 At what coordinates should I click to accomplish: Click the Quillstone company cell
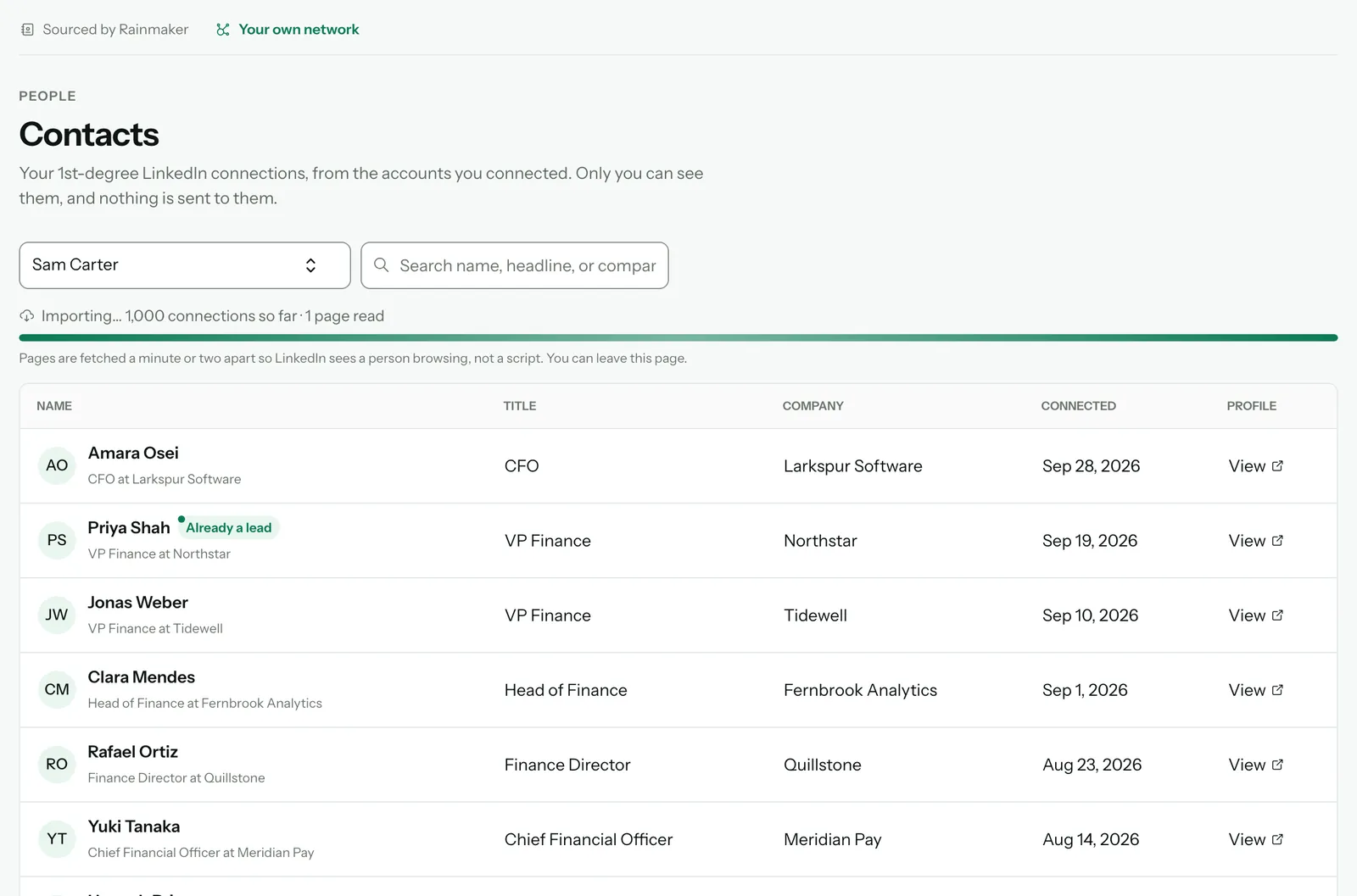[x=823, y=765]
